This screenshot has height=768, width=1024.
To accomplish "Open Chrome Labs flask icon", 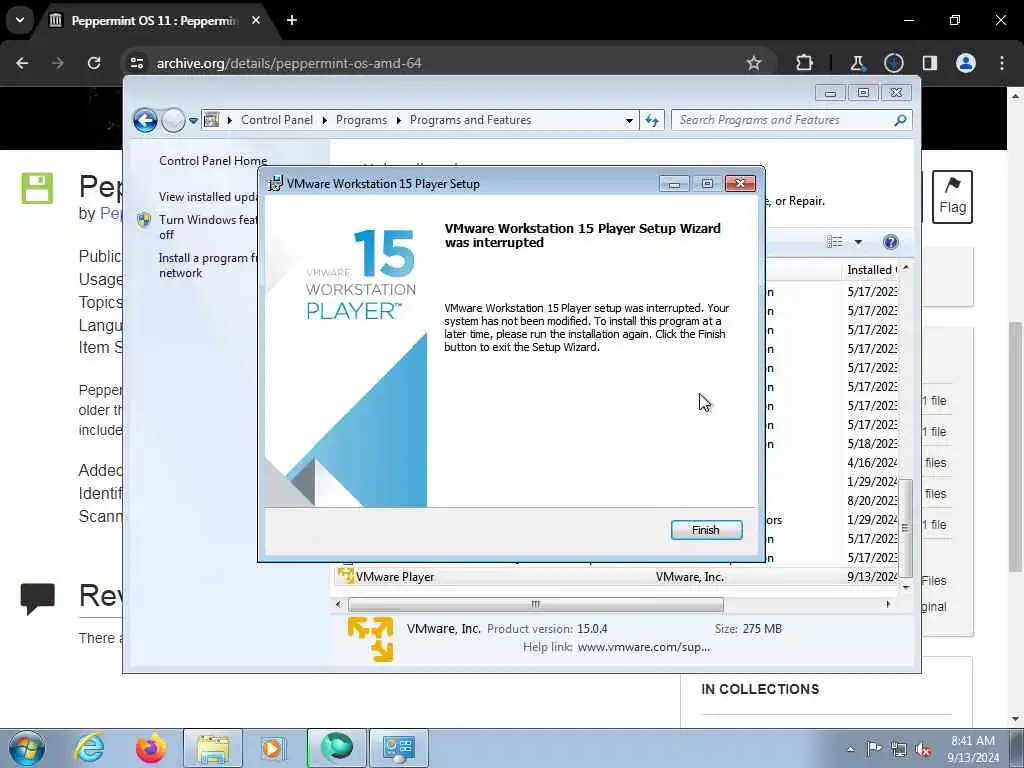I will tap(857, 63).
